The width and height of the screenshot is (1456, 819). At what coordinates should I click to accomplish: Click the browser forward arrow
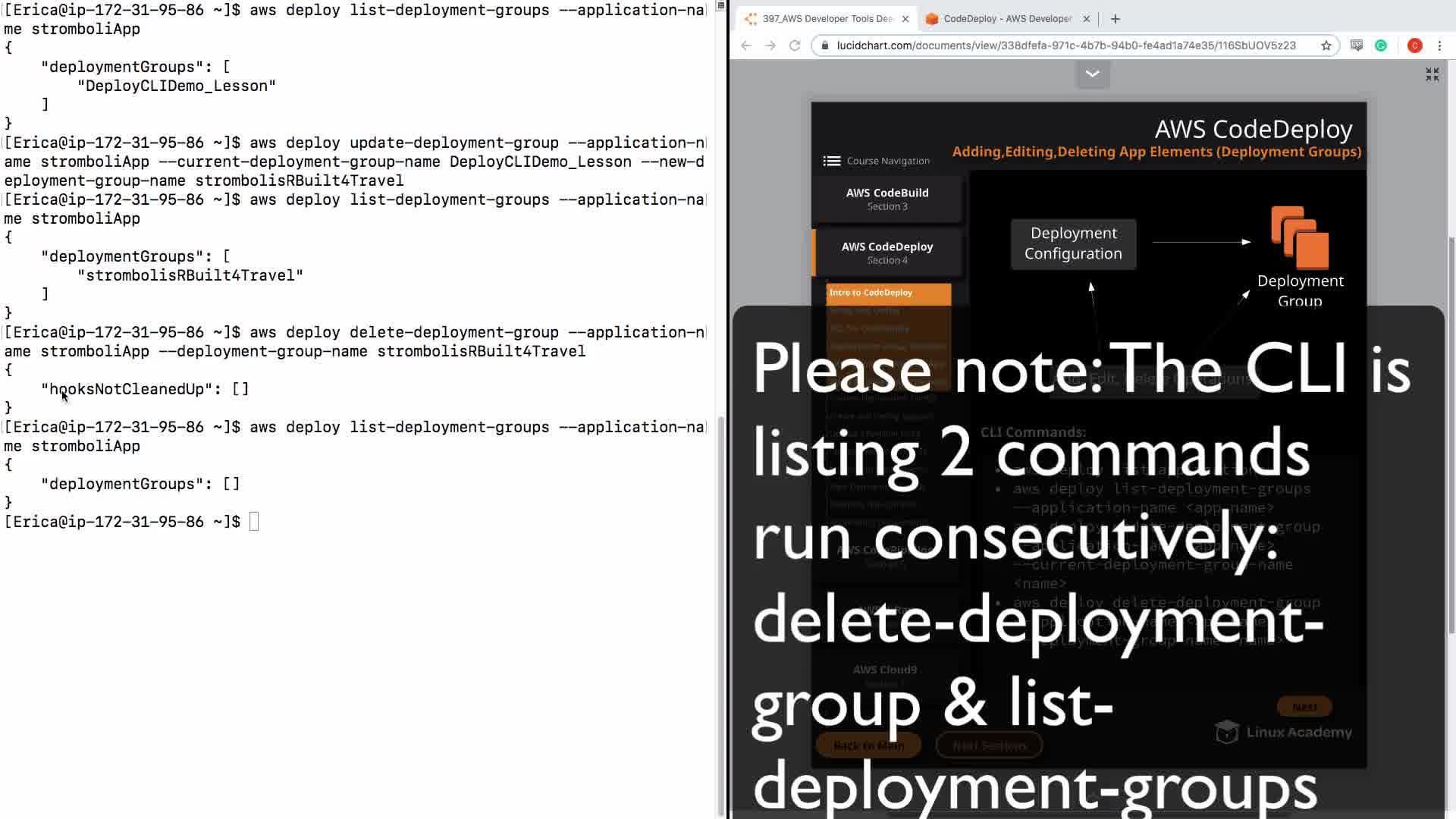point(770,45)
